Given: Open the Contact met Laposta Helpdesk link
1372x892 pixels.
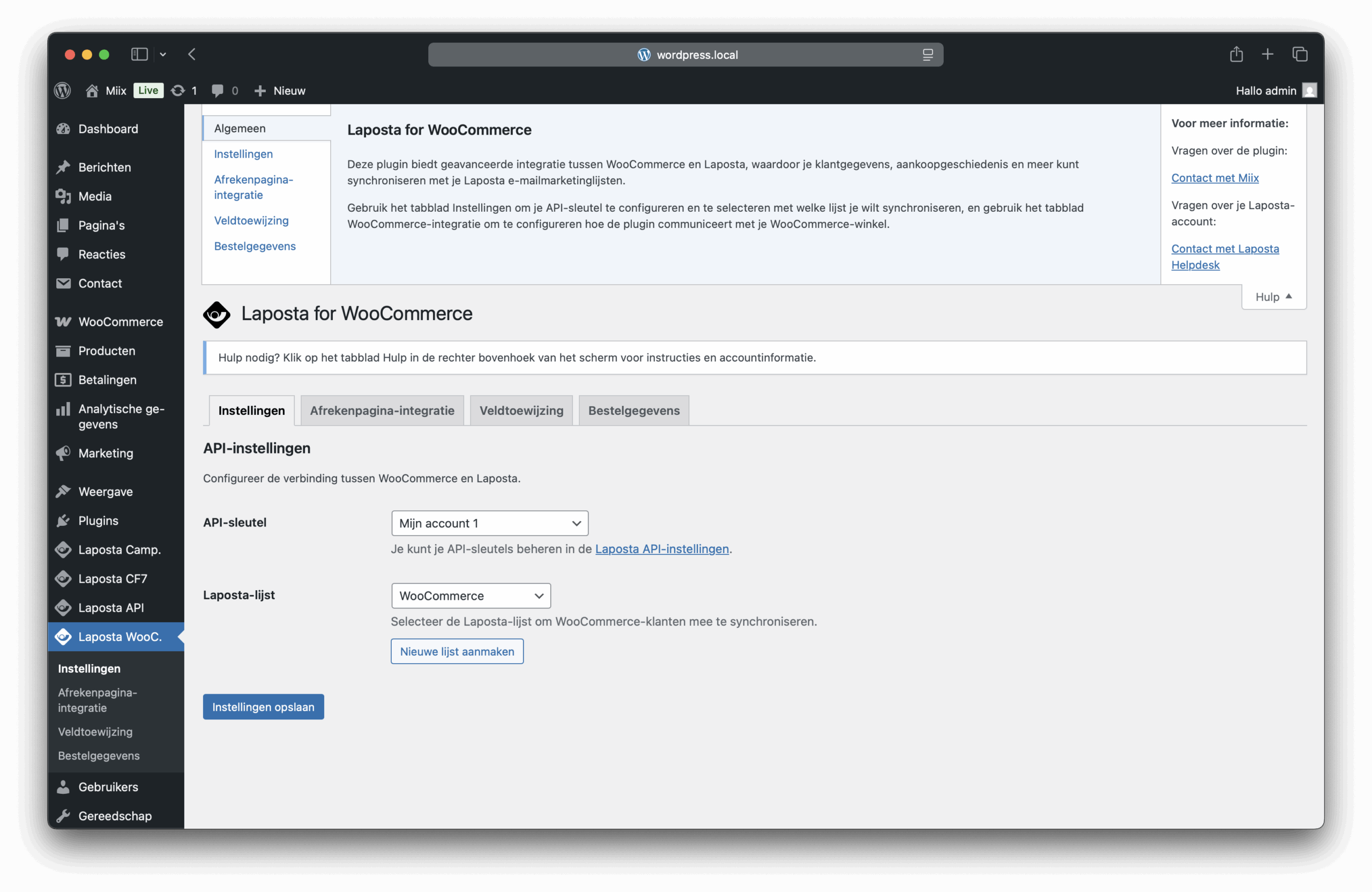Looking at the screenshot, I should coord(1225,257).
